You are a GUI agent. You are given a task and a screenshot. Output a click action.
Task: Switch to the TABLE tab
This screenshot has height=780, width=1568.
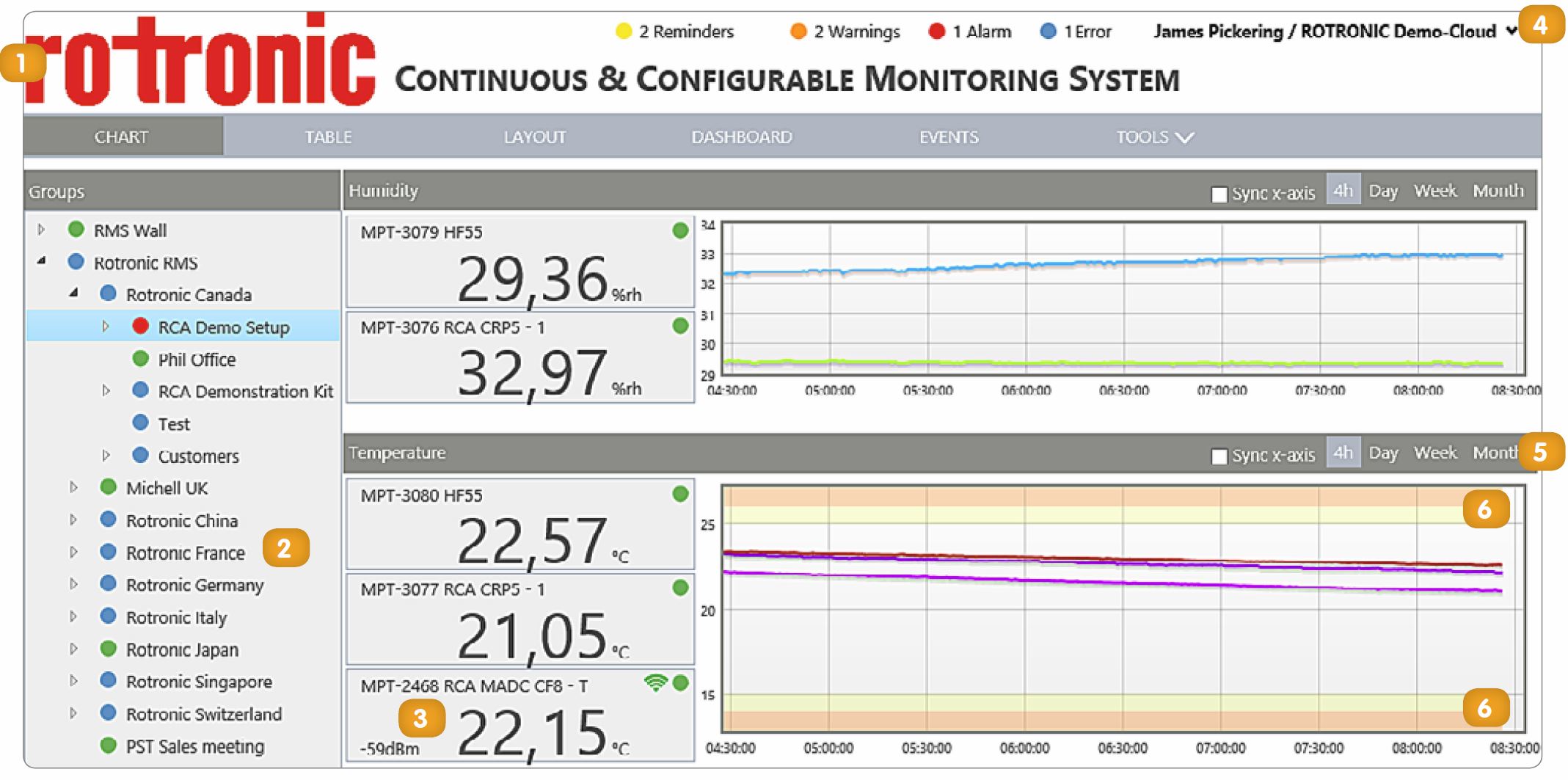coord(329,136)
